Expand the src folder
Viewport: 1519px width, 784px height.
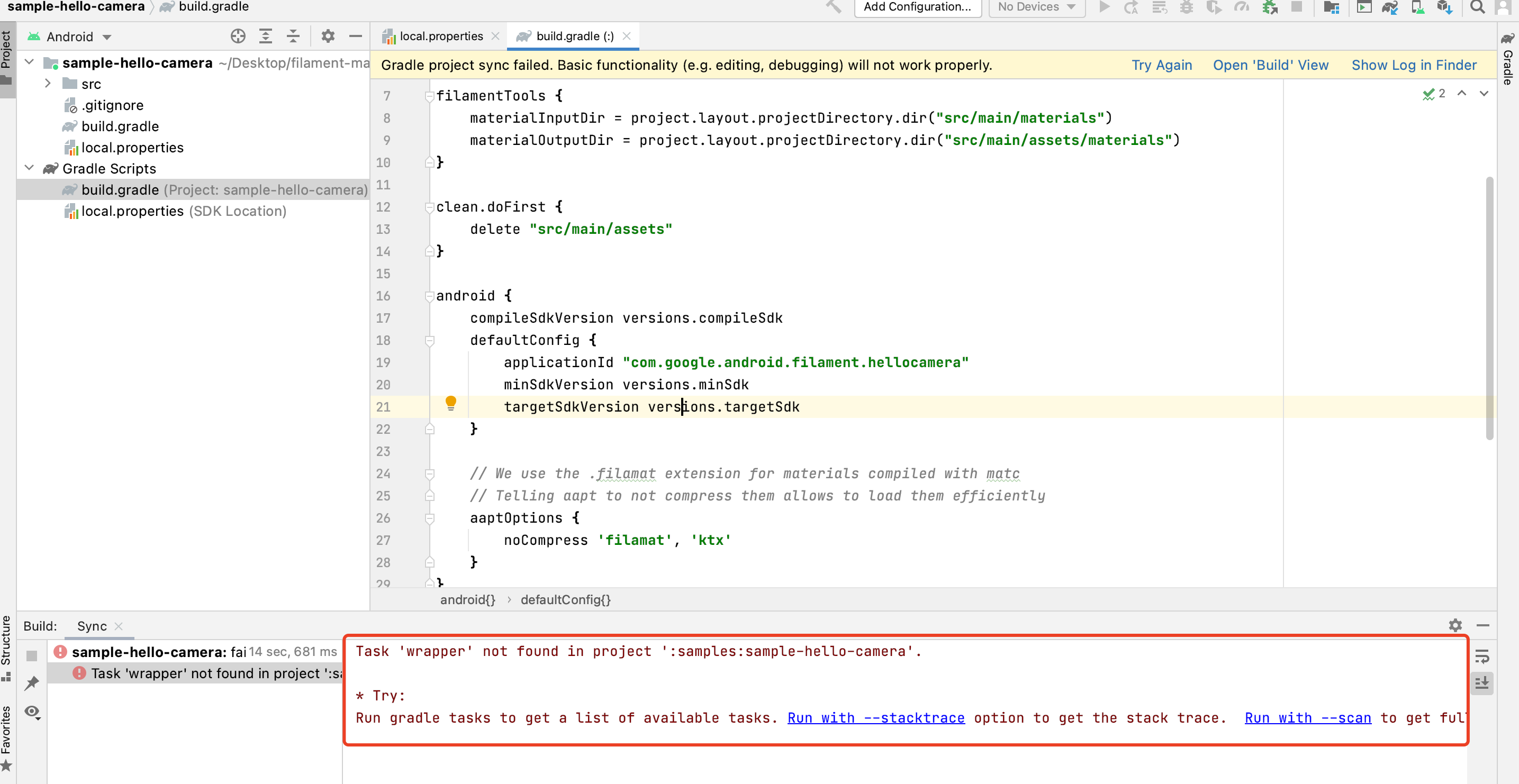click(x=48, y=84)
